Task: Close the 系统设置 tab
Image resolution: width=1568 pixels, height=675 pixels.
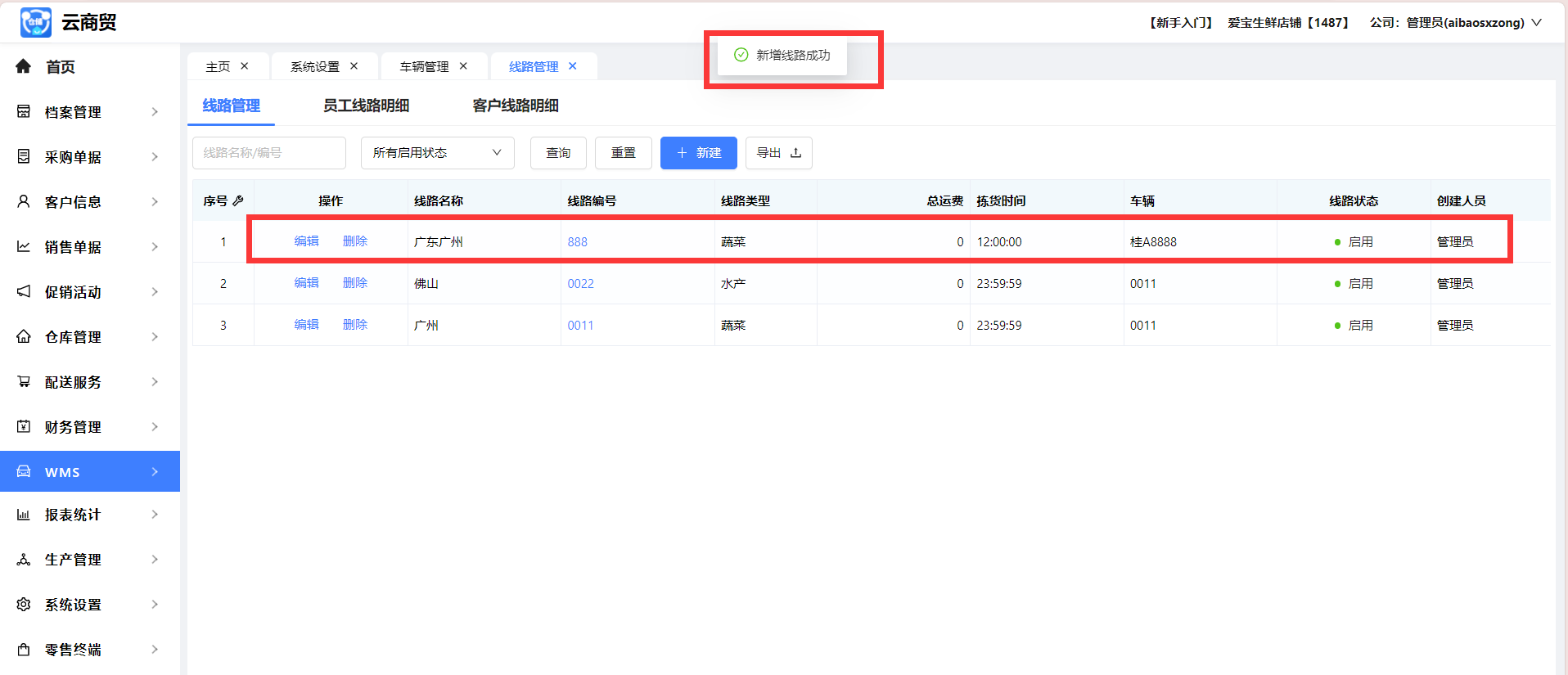Action: tap(354, 66)
